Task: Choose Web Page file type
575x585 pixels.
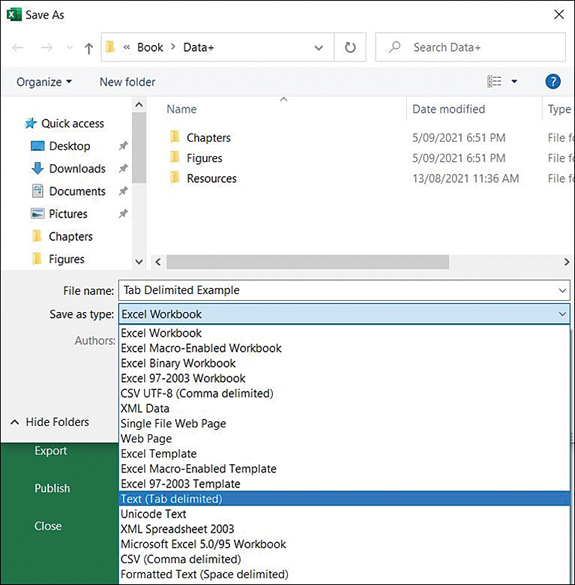Action: click(344, 438)
